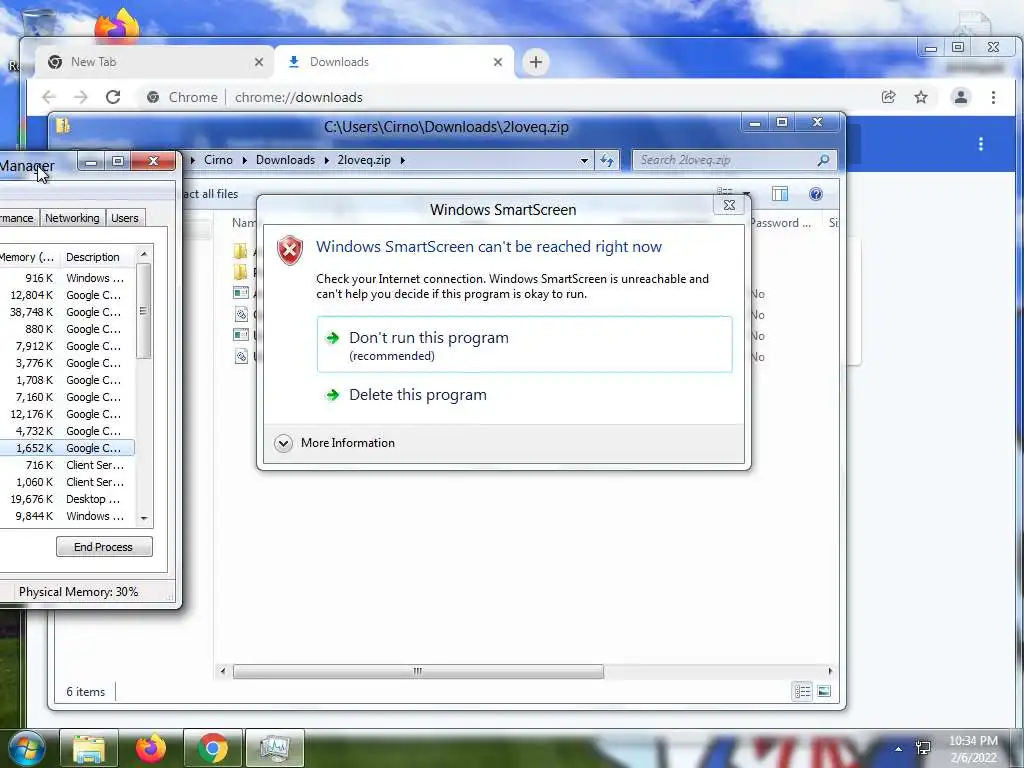Select Downloads in the Explorer breadcrumb

[285, 160]
